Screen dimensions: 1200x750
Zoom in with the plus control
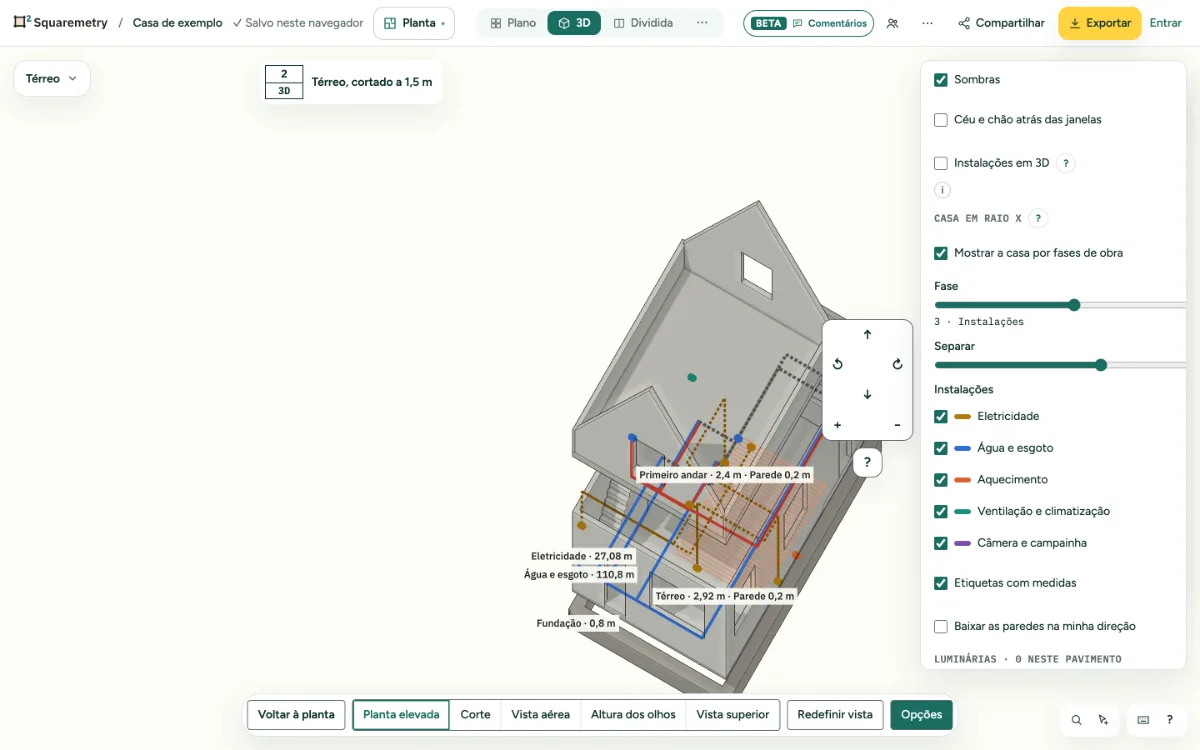[x=838, y=425]
